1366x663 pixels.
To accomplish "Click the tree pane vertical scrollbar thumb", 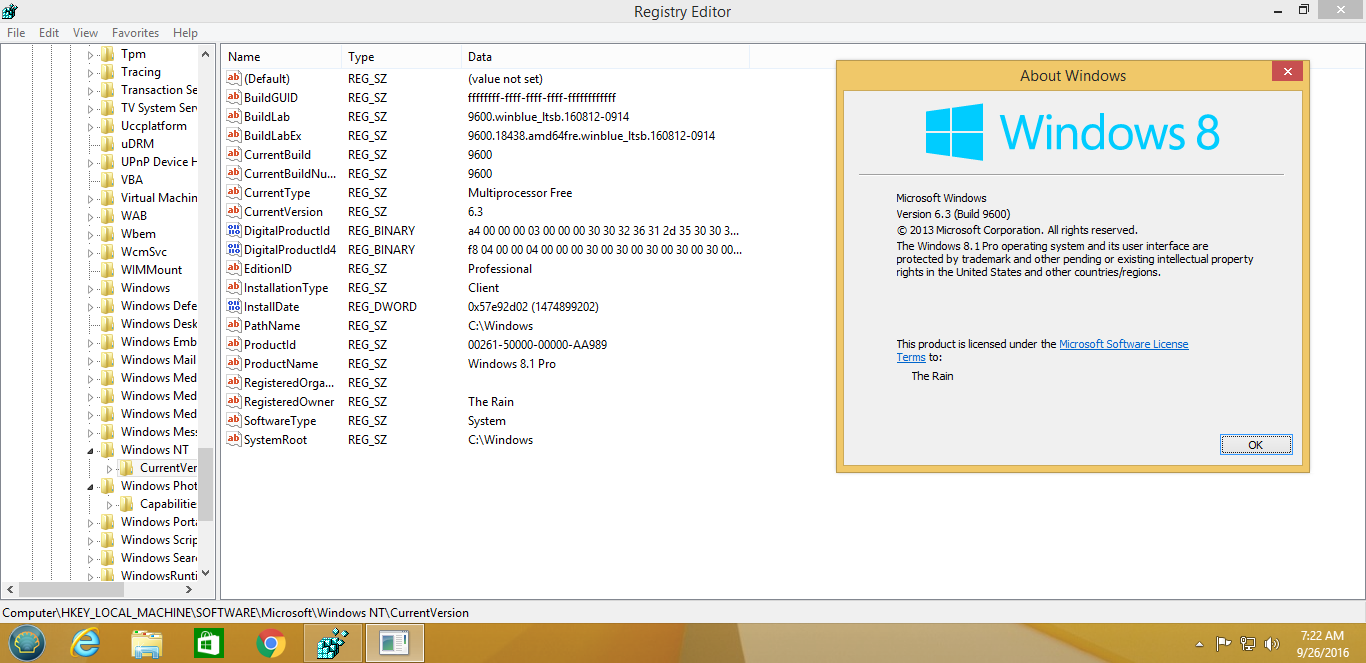I will [x=206, y=485].
